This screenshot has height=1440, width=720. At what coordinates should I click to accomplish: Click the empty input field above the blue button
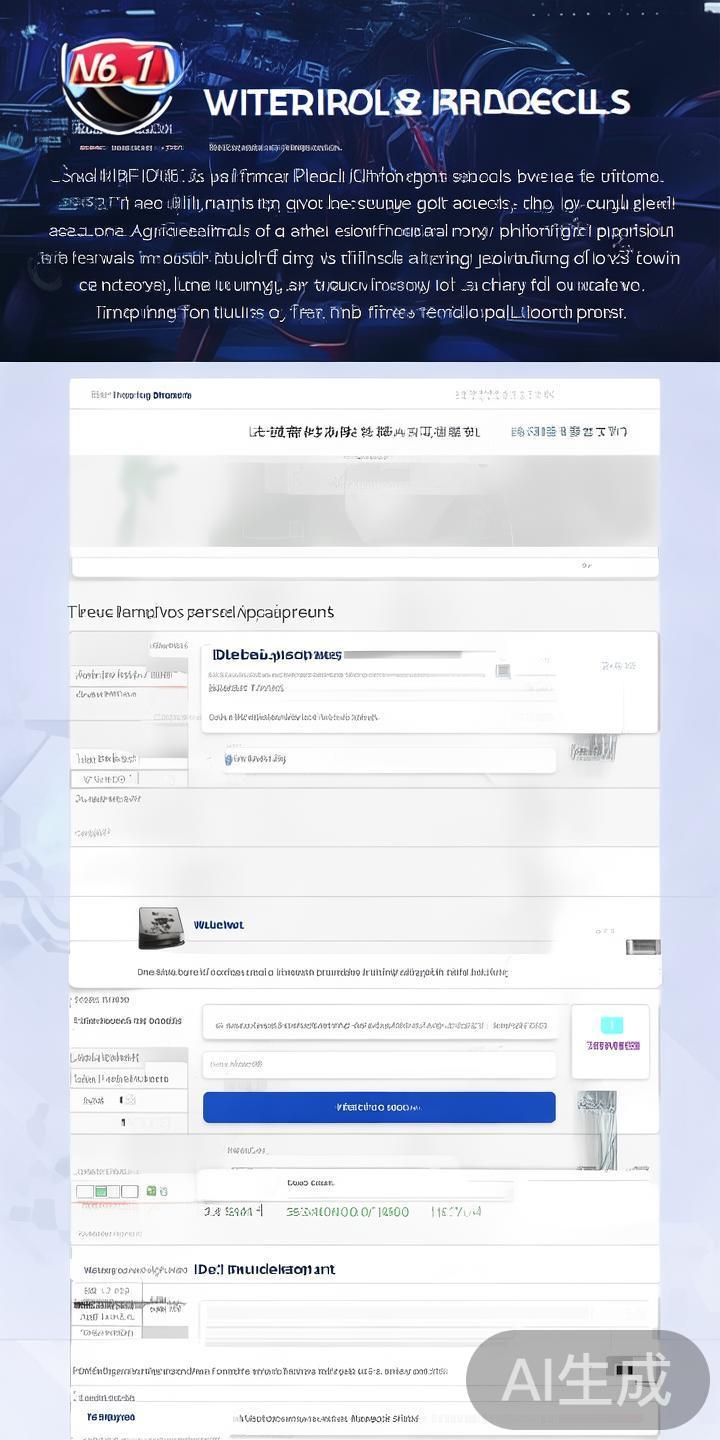[x=379, y=1065]
